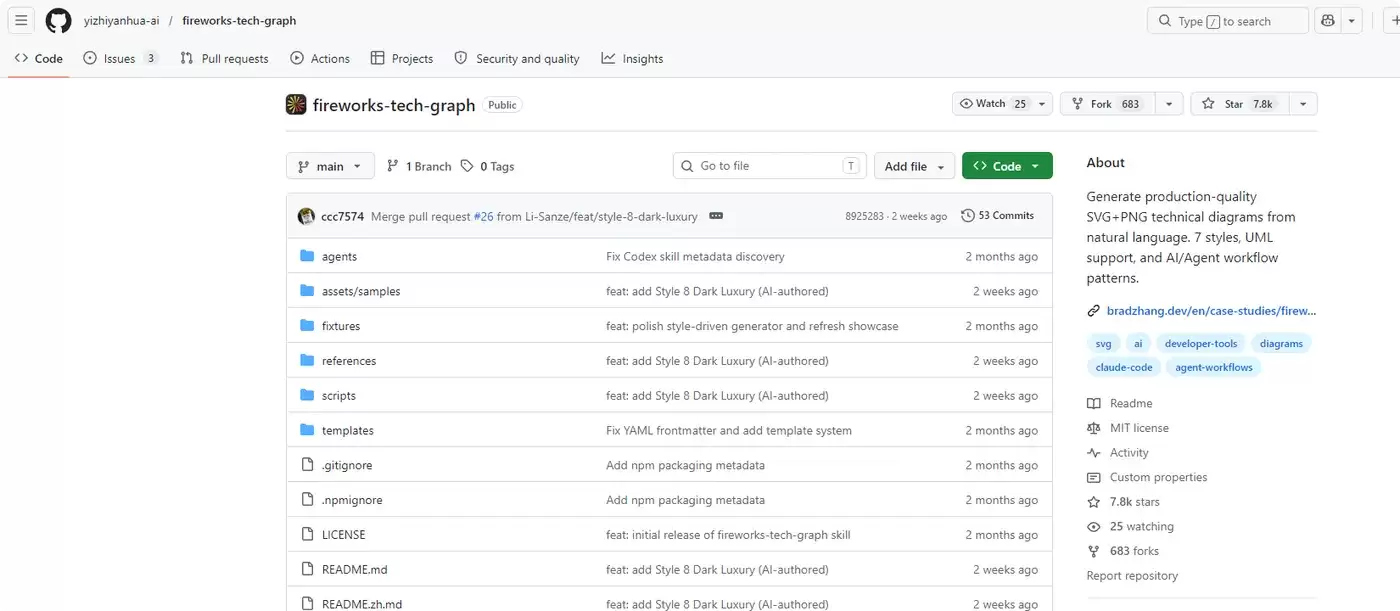Open the agents folder
1400x611 pixels.
pos(339,257)
